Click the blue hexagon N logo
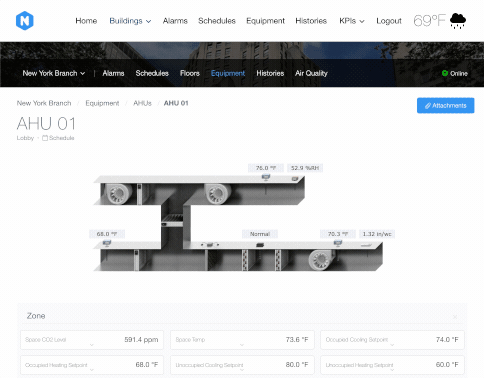The height and width of the screenshot is (378, 484). 25,21
